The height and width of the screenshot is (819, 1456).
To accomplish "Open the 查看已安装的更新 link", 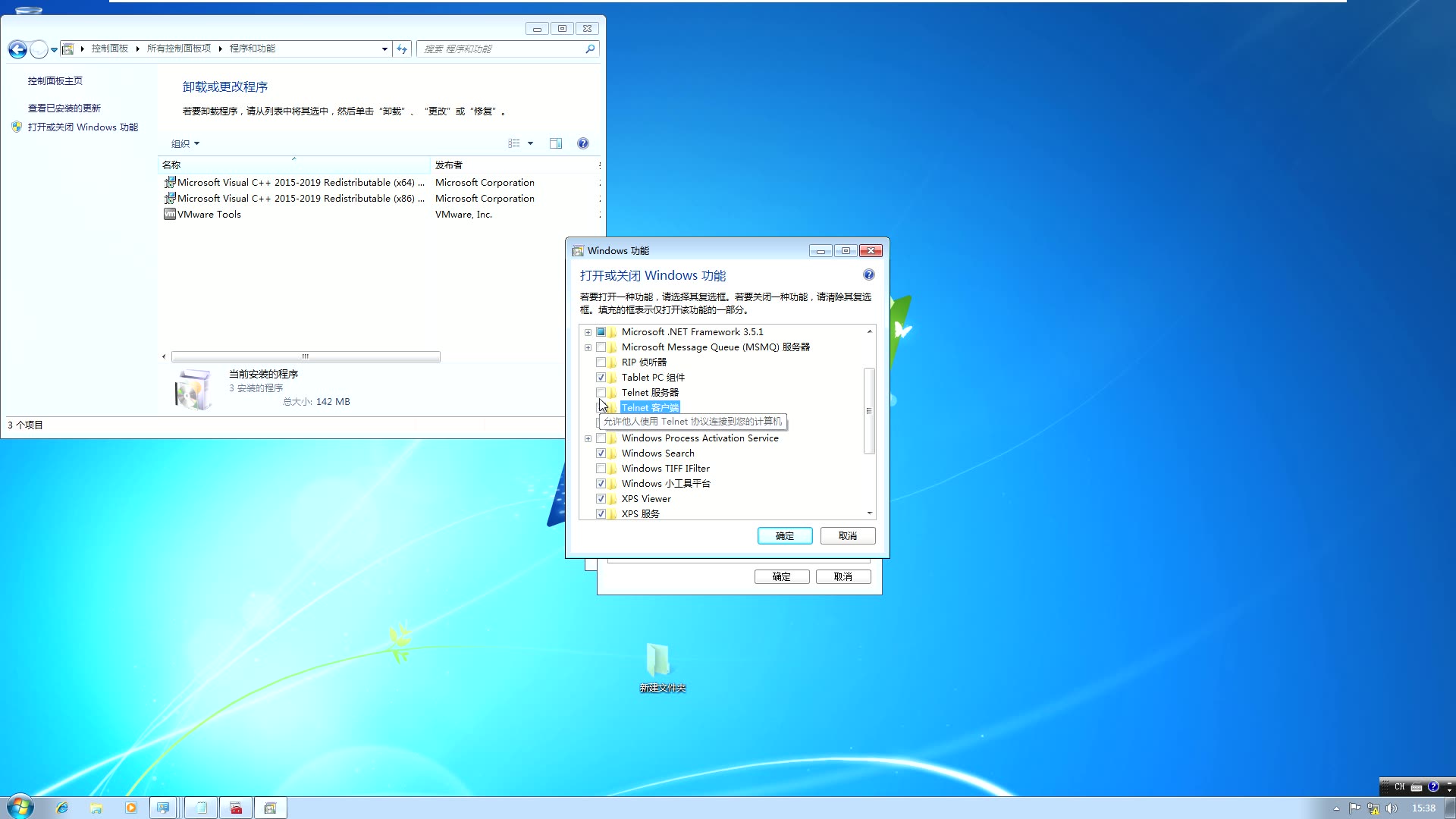I will tap(64, 108).
